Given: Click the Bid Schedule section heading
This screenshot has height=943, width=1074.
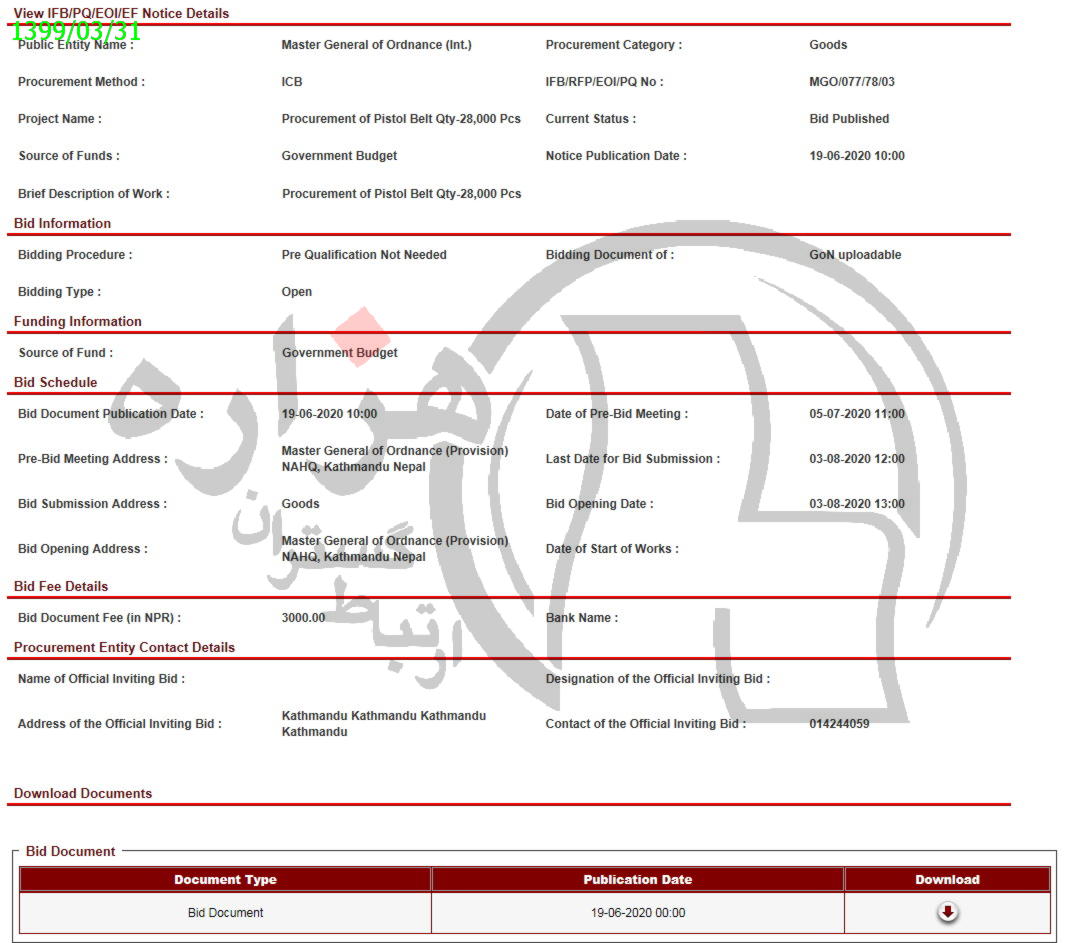Looking at the screenshot, I should click(x=56, y=382).
